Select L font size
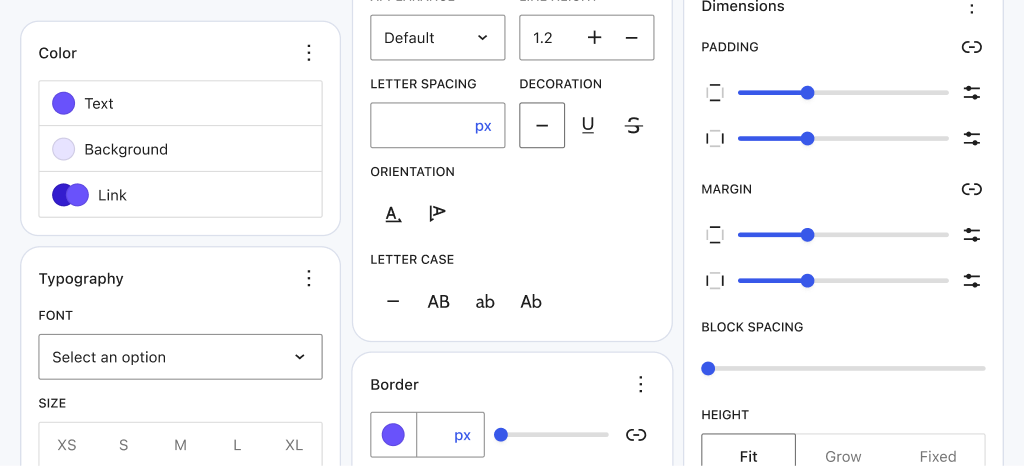Screen dimensions: 1024x466 click(x=237, y=445)
